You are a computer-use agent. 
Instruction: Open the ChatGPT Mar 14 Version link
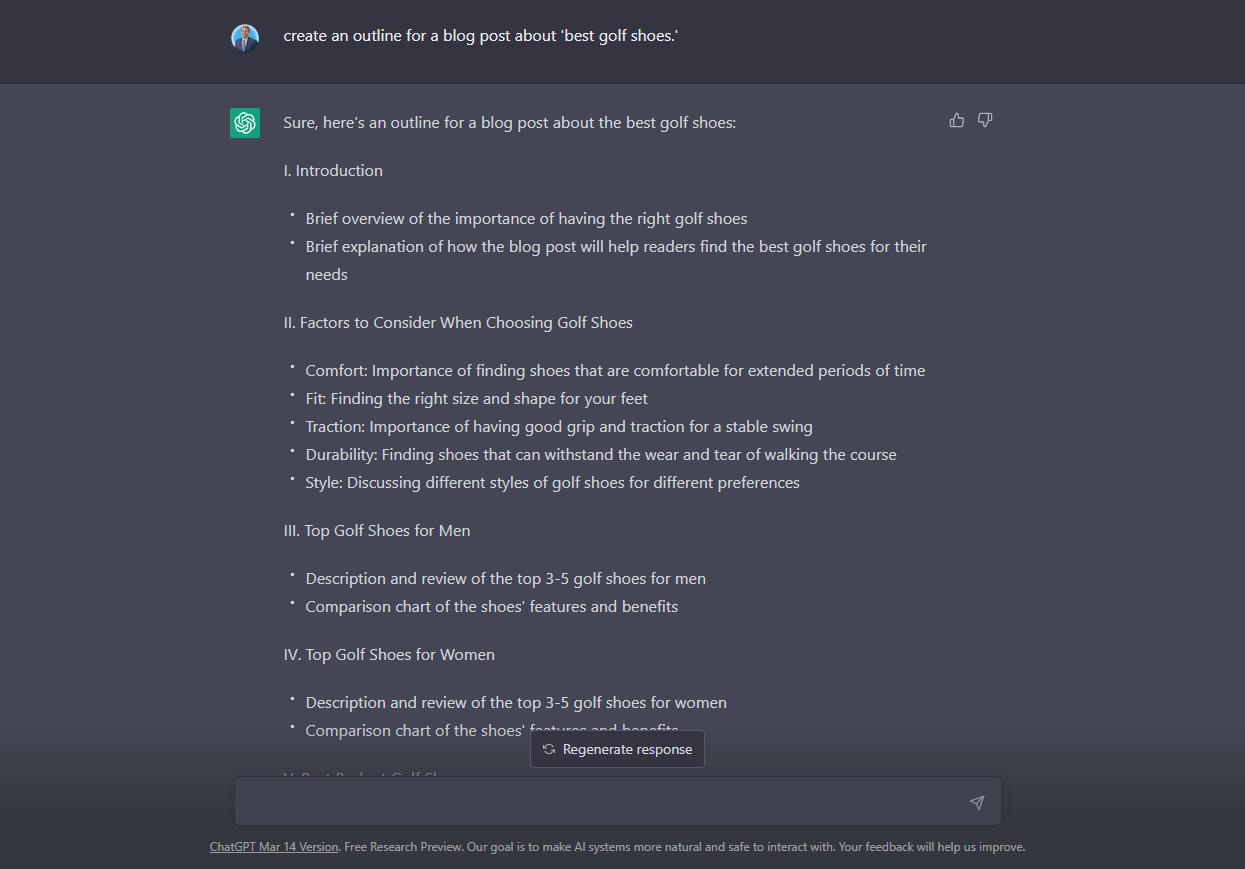click(x=274, y=847)
